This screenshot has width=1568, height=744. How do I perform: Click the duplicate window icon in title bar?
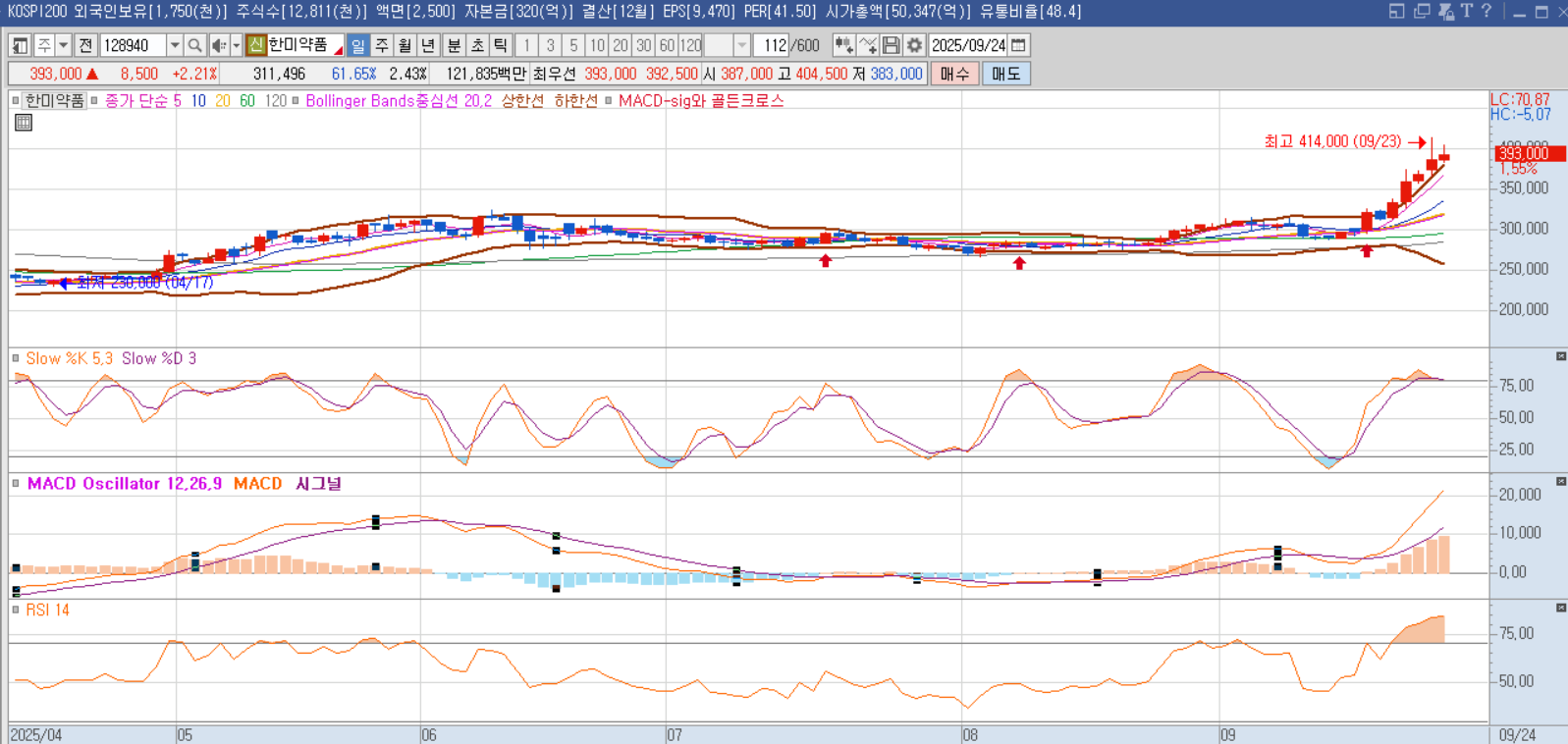[x=1422, y=11]
